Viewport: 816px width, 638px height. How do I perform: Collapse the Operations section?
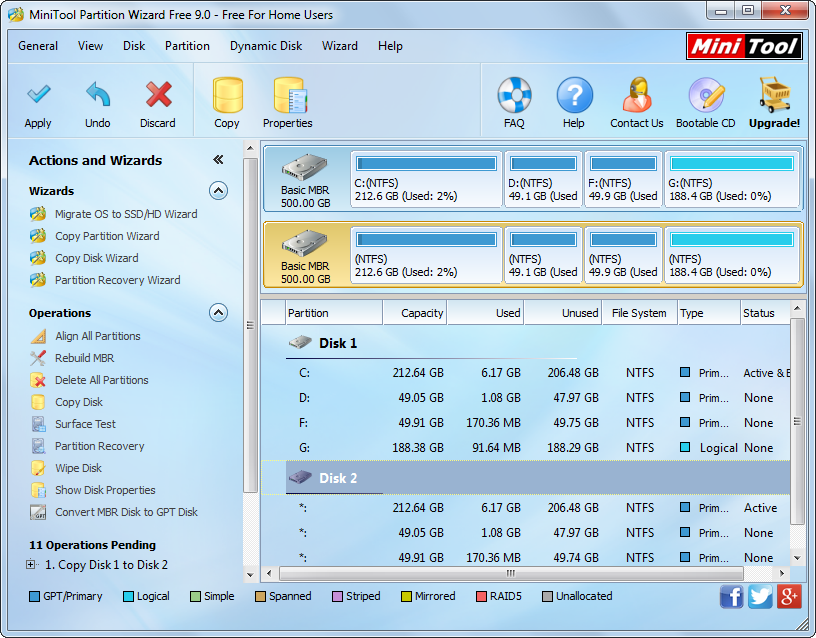click(x=218, y=313)
